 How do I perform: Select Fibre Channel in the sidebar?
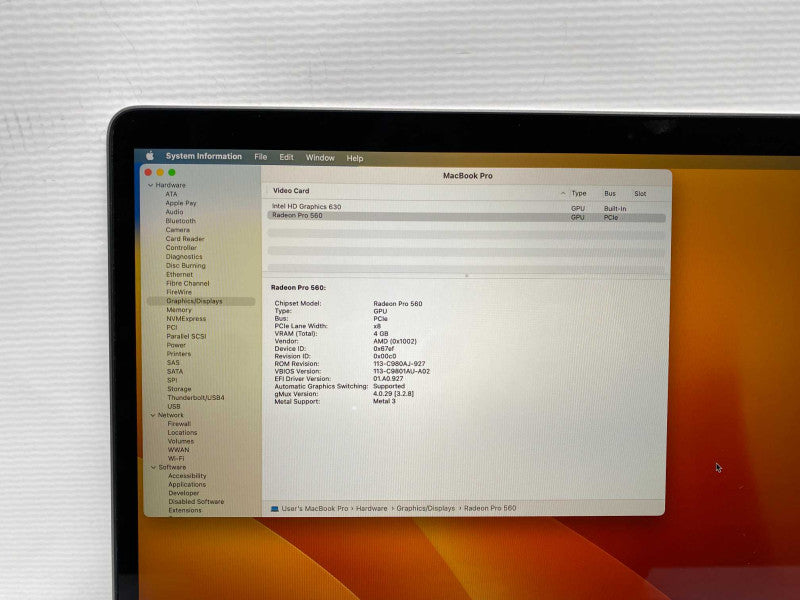pyautogui.click(x=188, y=283)
